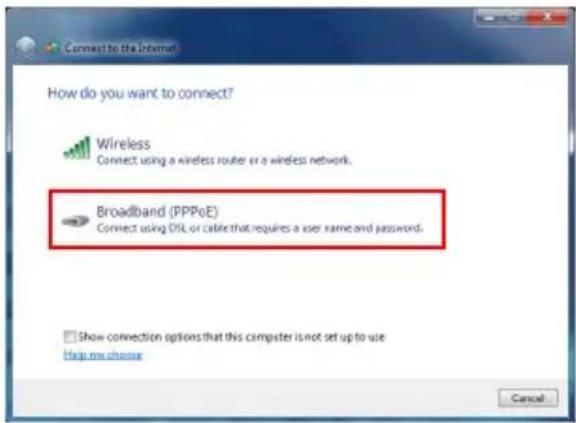576x423 pixels.
Task: Click the 'How do you want to connect?' heading
Action: [x=140, y=93]
